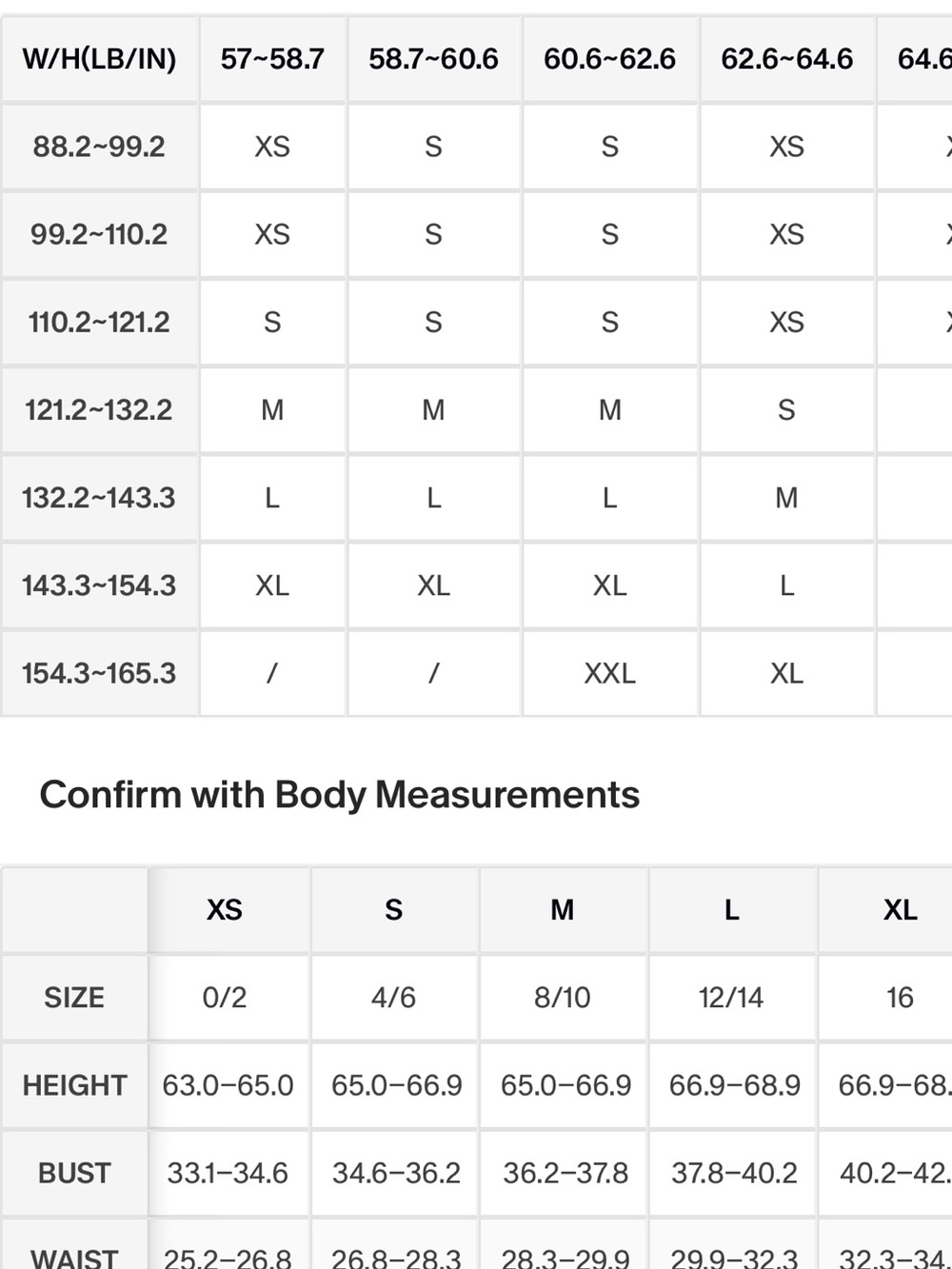Select the W/H(LB/IN) header cell
This screenshot has width=952, height=1269.
(99, 59)
